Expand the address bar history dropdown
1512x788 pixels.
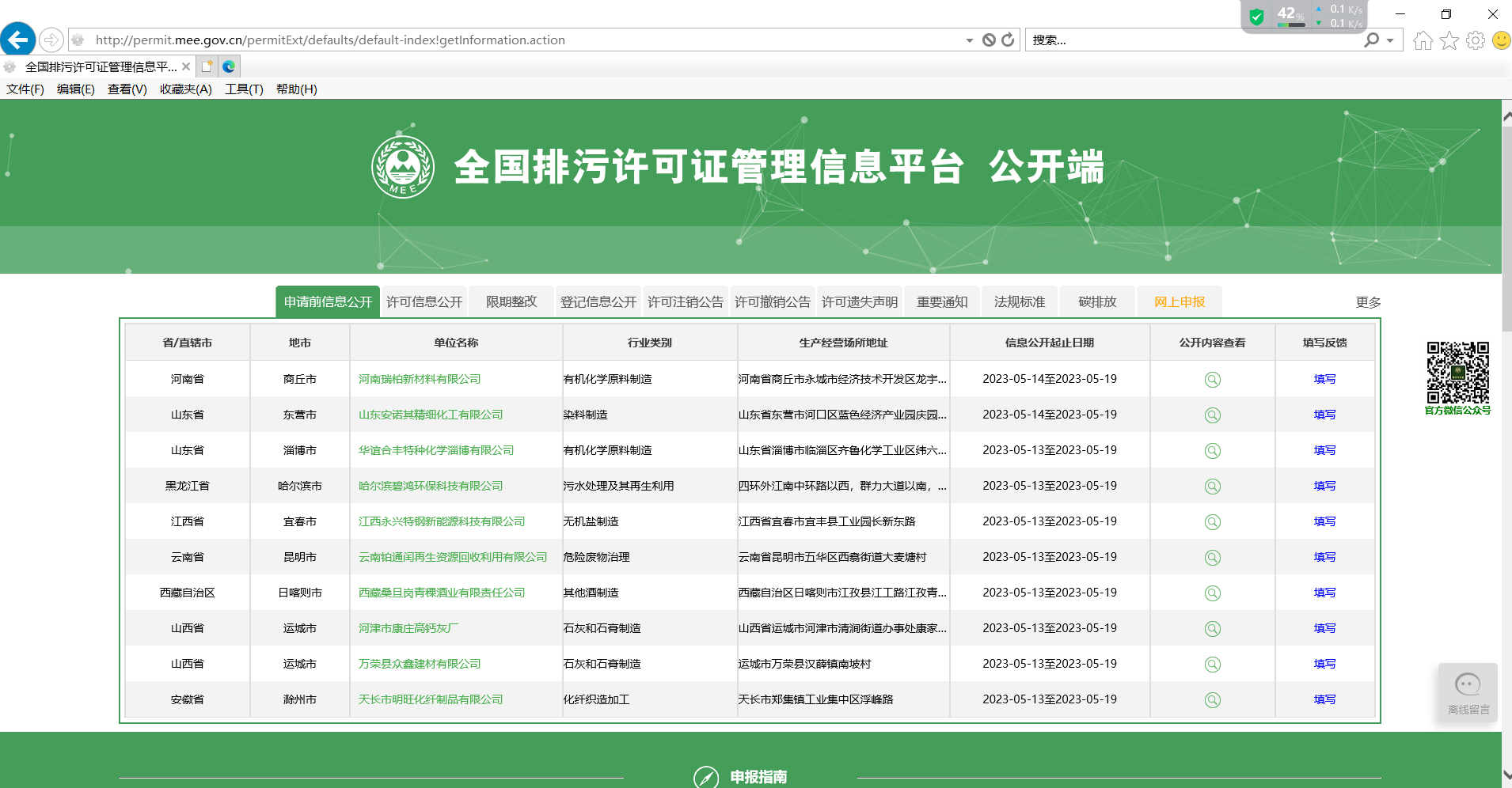[970, 40]
